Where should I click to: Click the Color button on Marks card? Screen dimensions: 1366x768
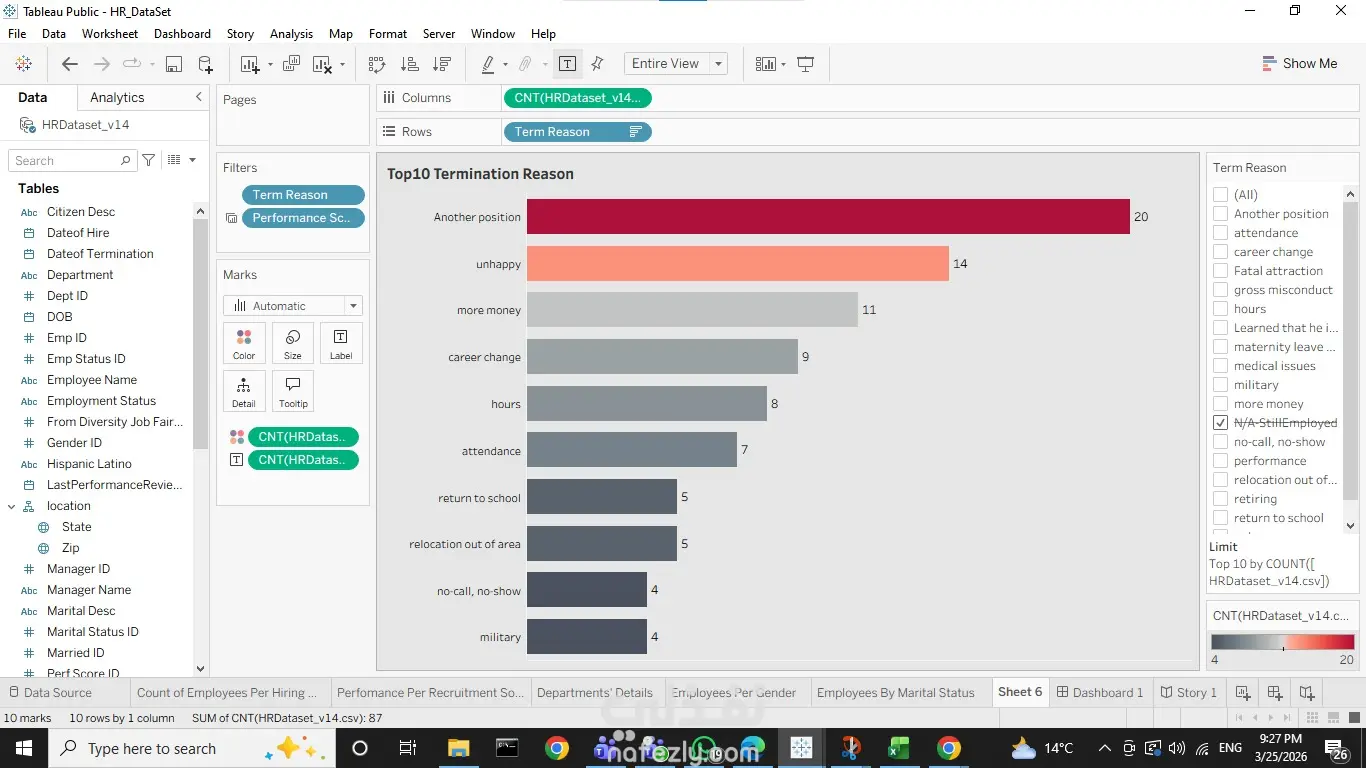(244, 343)
